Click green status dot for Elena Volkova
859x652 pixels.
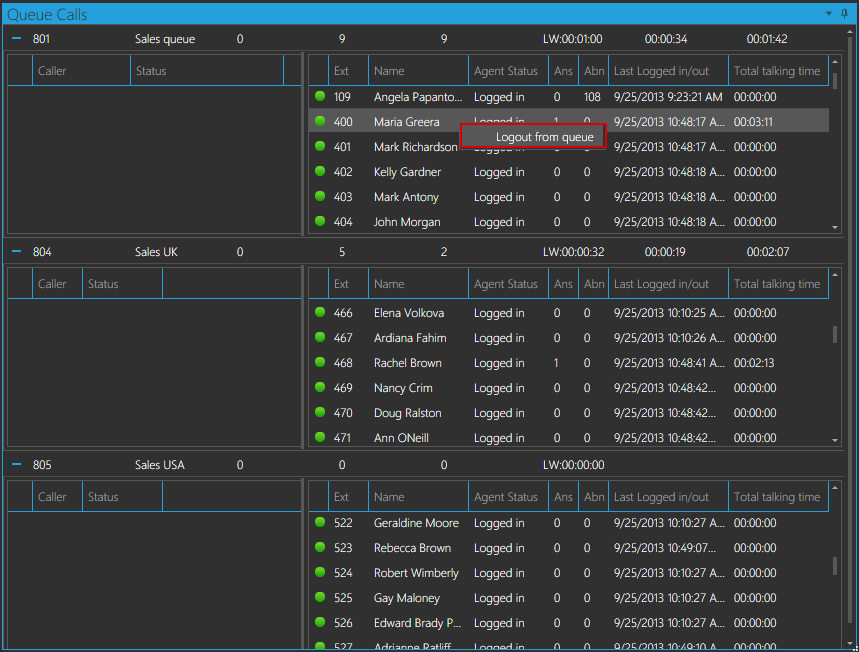320,312
